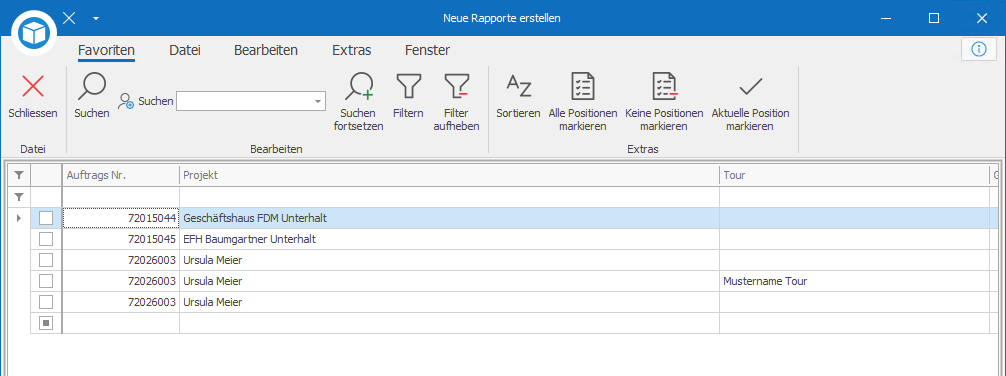Sort by the Auftrags Nr. column header
Viewport: 1006px width, 376px height.
(121, 175)
